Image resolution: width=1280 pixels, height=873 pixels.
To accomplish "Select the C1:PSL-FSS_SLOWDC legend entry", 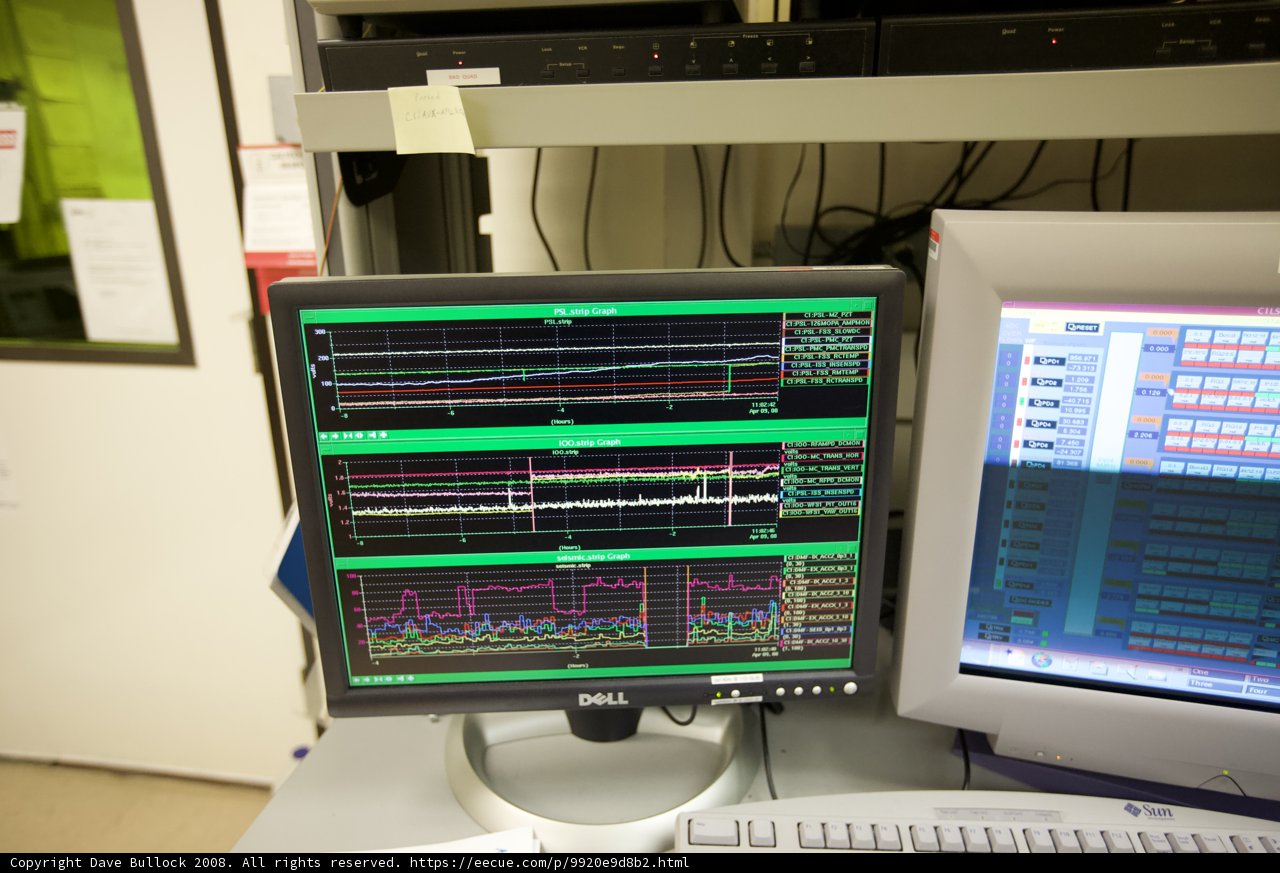I will pyautogui.click(x=827, y=332).
